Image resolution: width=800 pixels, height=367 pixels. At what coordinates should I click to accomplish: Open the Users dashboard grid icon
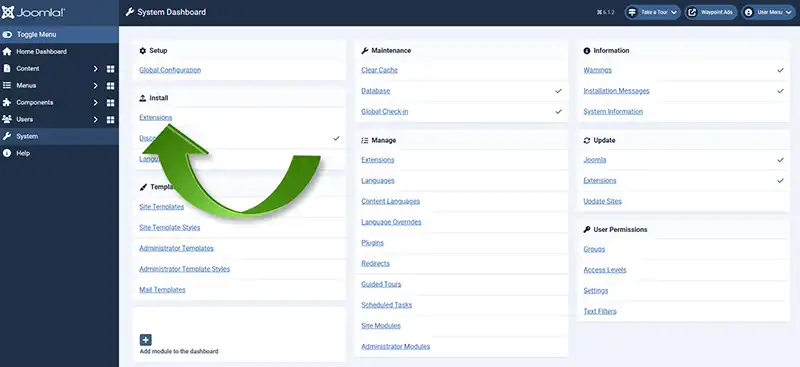coord(110,119)
